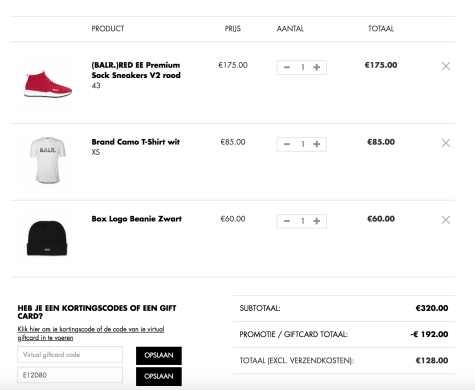Open Brand Camo T-Shirt wit product link
Screen dimensions: 475x390
pyautogui.click(x=136, y=142)
